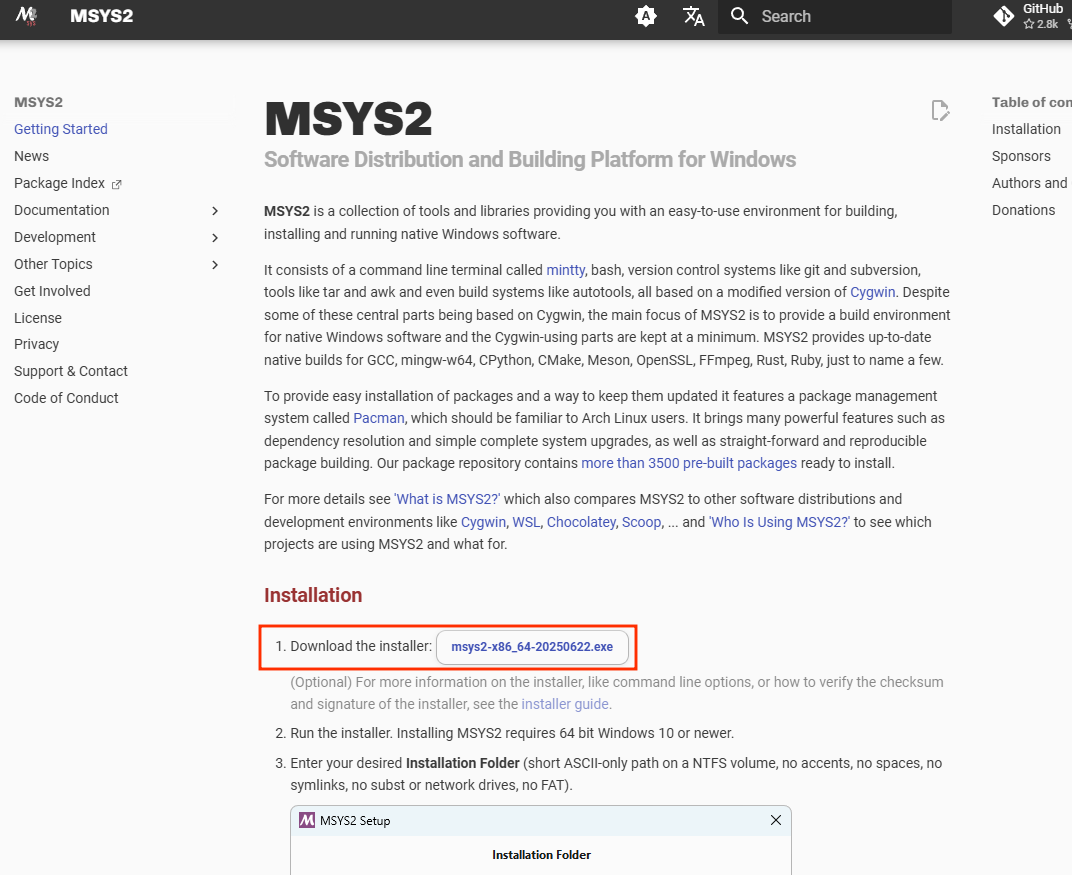Expand the Documentation section chevron

click(215, 211)
